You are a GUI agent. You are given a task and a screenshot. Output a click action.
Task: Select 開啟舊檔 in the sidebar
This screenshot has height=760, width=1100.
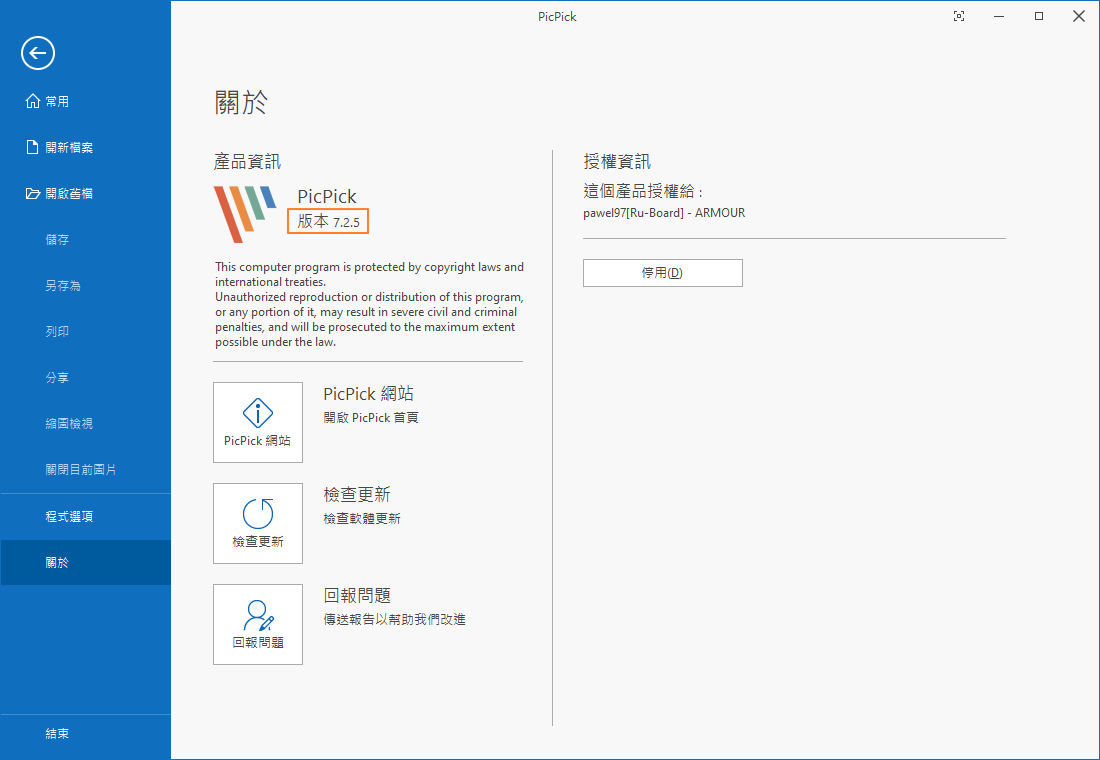click(86, 194)
